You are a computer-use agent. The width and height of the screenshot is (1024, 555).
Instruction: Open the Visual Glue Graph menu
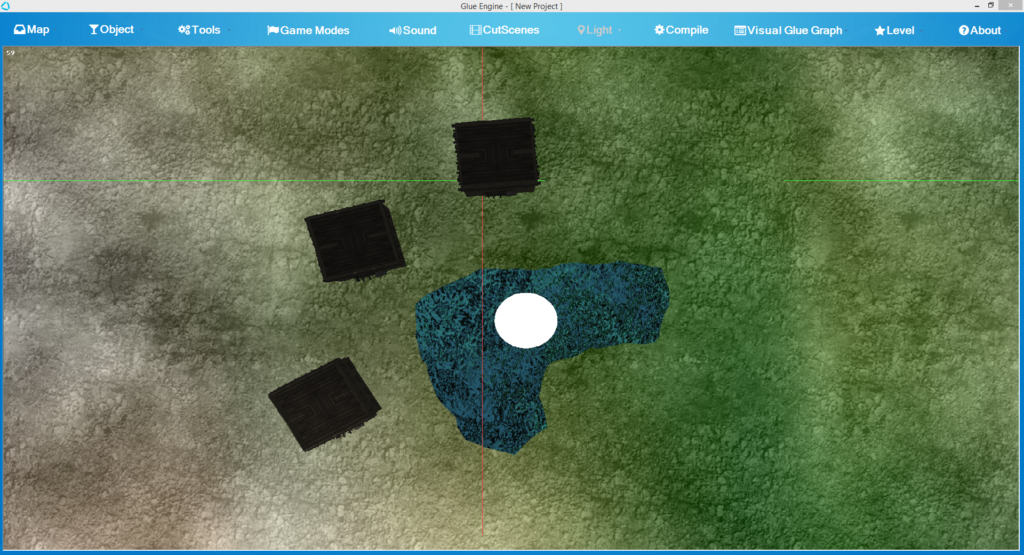[x=788, y=30]
